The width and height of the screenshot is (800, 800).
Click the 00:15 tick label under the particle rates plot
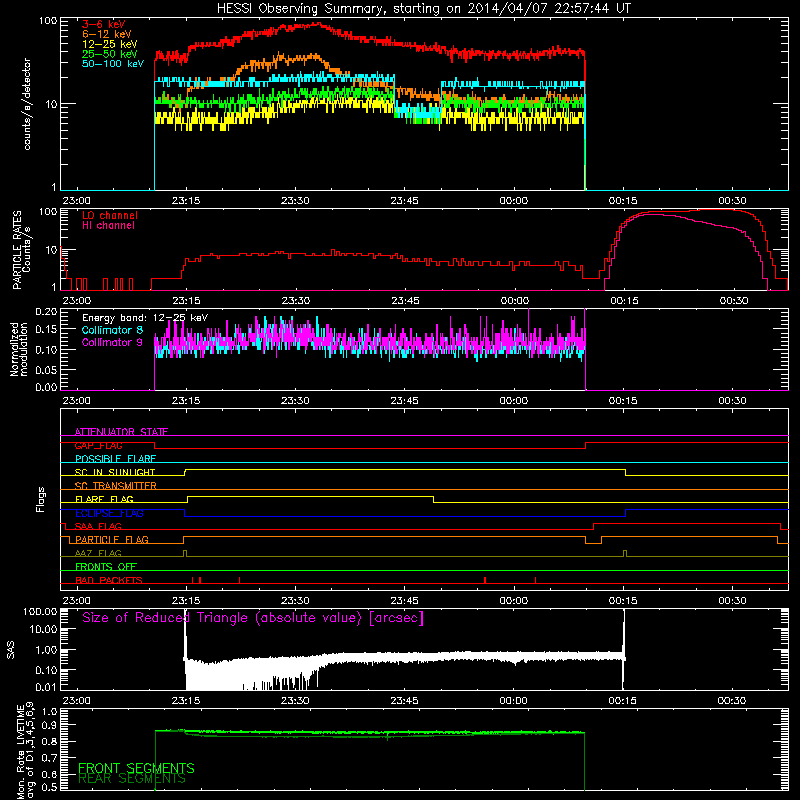coord(624,301)
